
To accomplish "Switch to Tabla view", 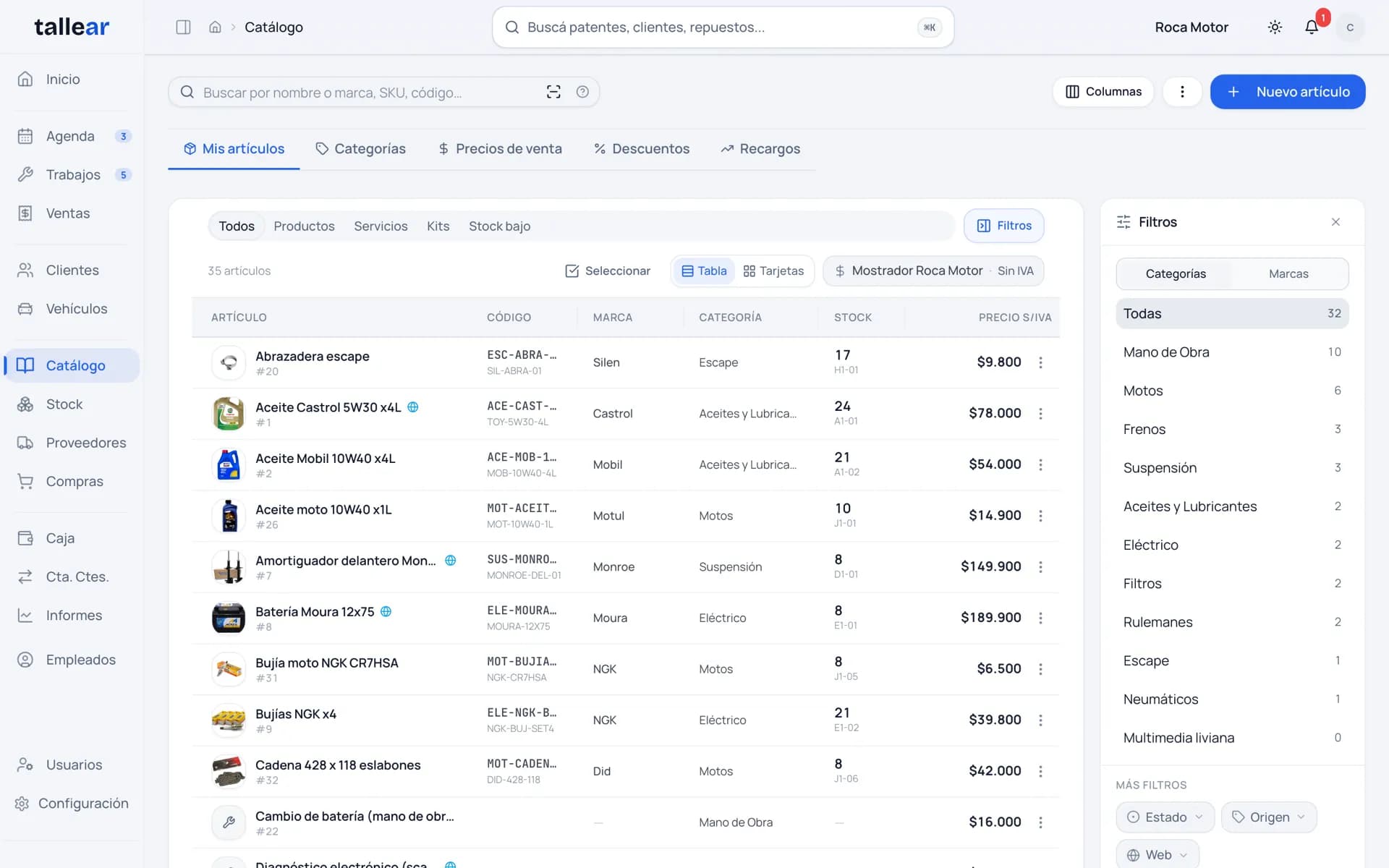I will pyautogui.click(x=704, y=271).
